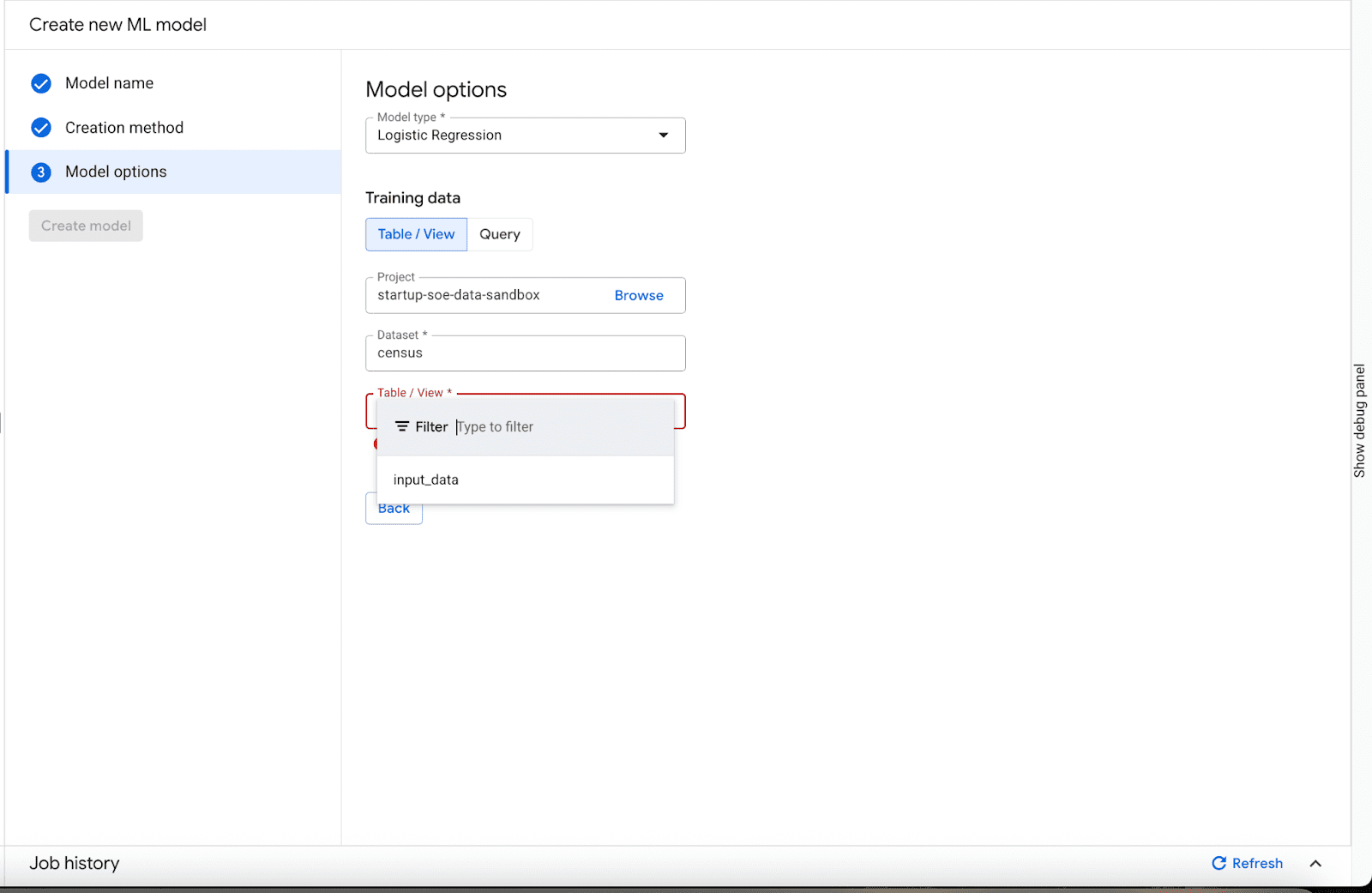Select the numbered Model options step icon
Image resolution: width=1372 pixels, height=893 pixels.
[x=41, y=172]
